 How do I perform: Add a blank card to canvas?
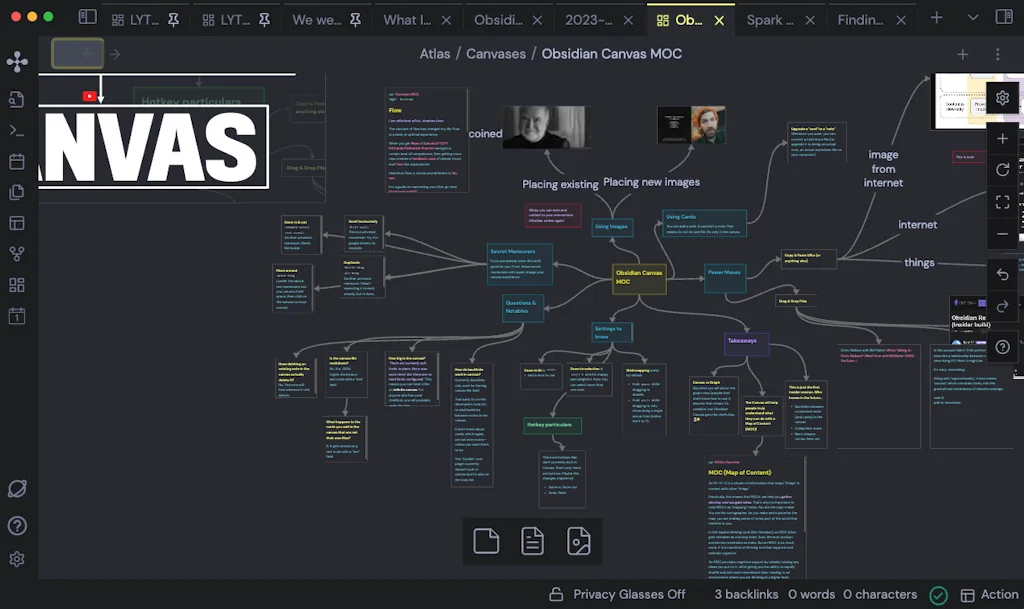pyautogui.click(x=486, y=541)
